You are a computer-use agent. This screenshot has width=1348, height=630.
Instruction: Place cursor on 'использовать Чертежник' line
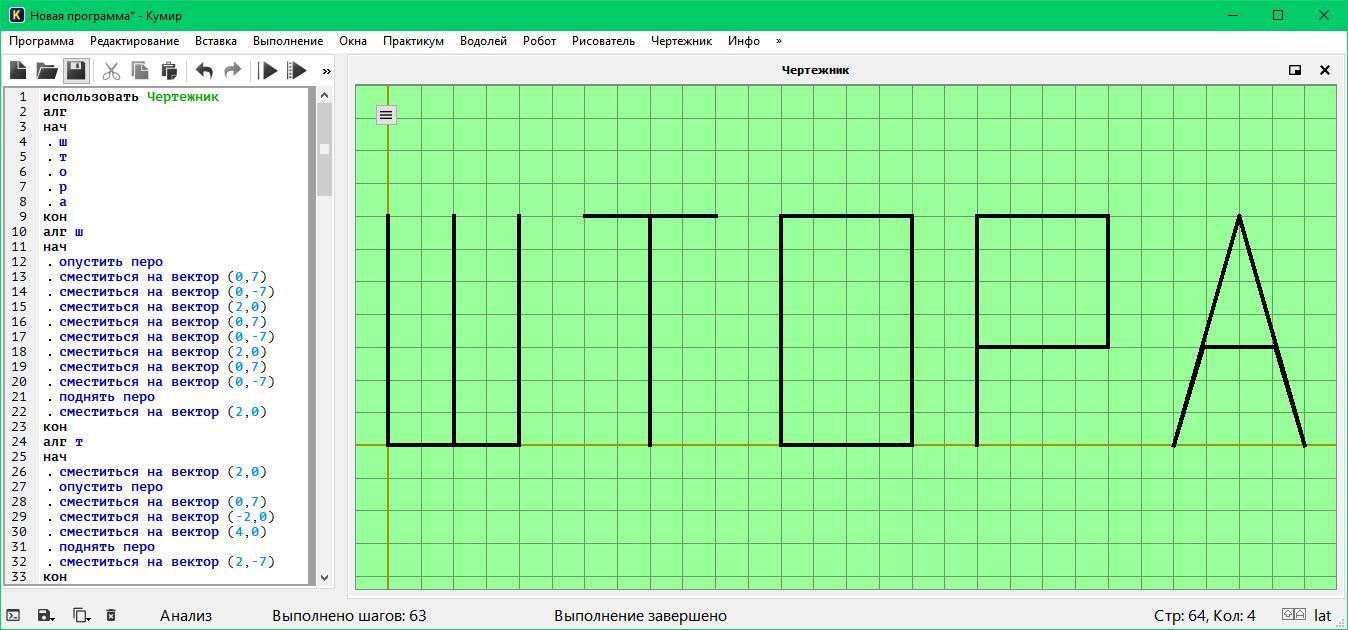130,97
